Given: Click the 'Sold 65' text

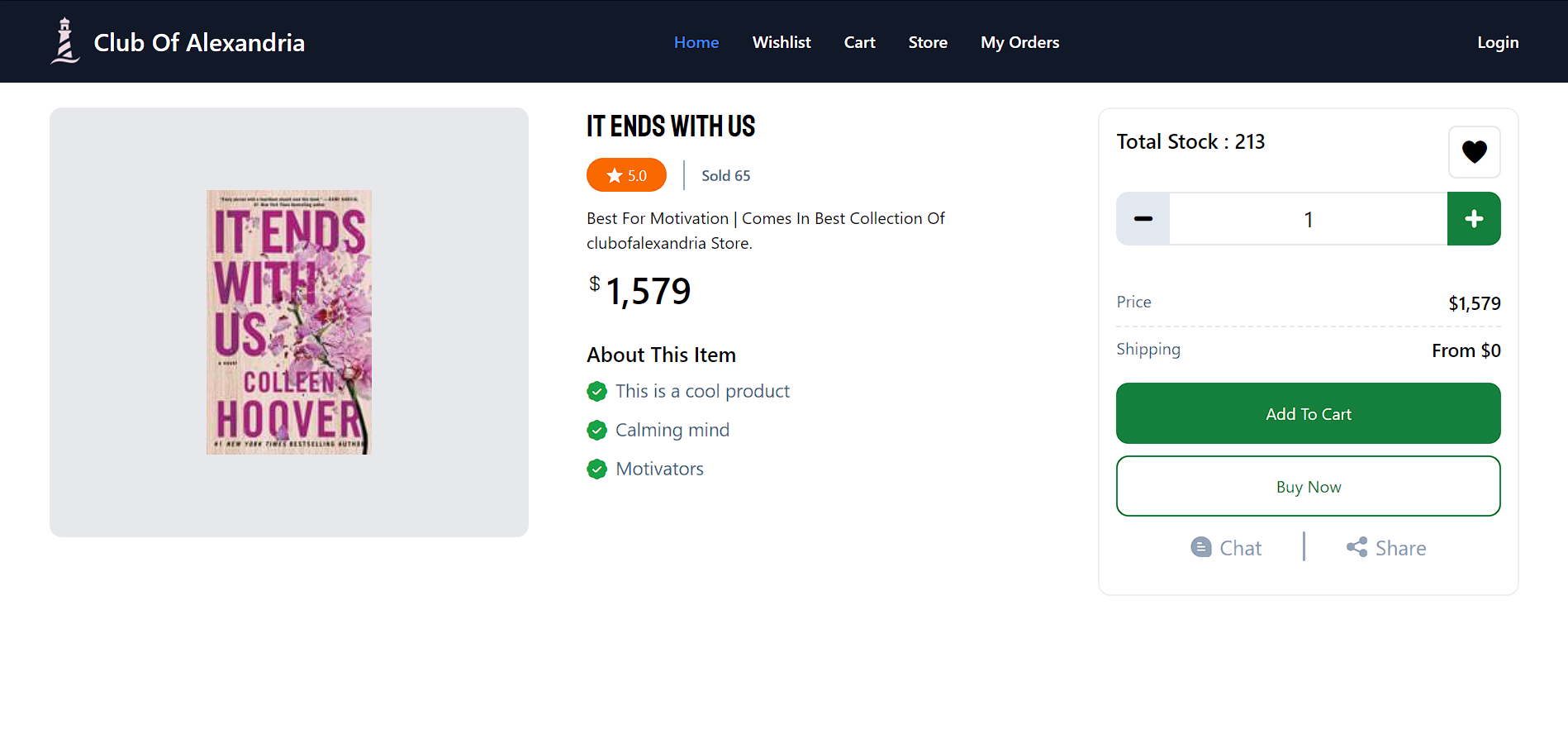Looking at the screenshot, I should pos(726,175).
